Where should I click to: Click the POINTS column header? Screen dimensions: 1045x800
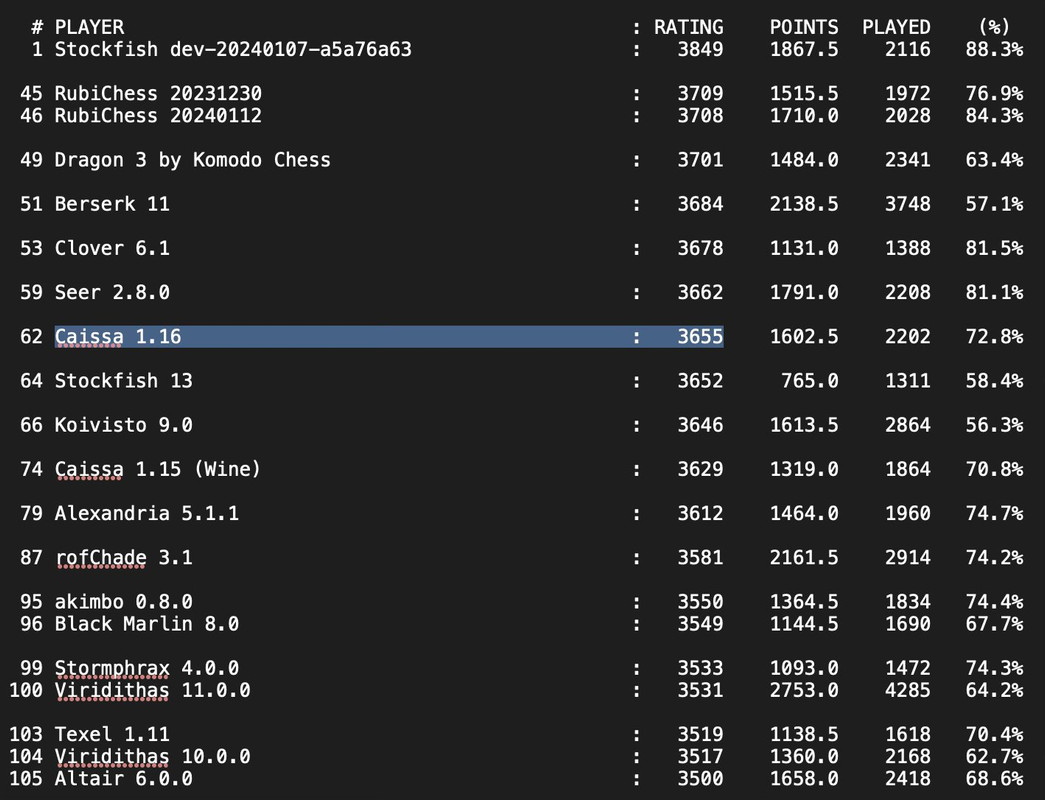804,27
